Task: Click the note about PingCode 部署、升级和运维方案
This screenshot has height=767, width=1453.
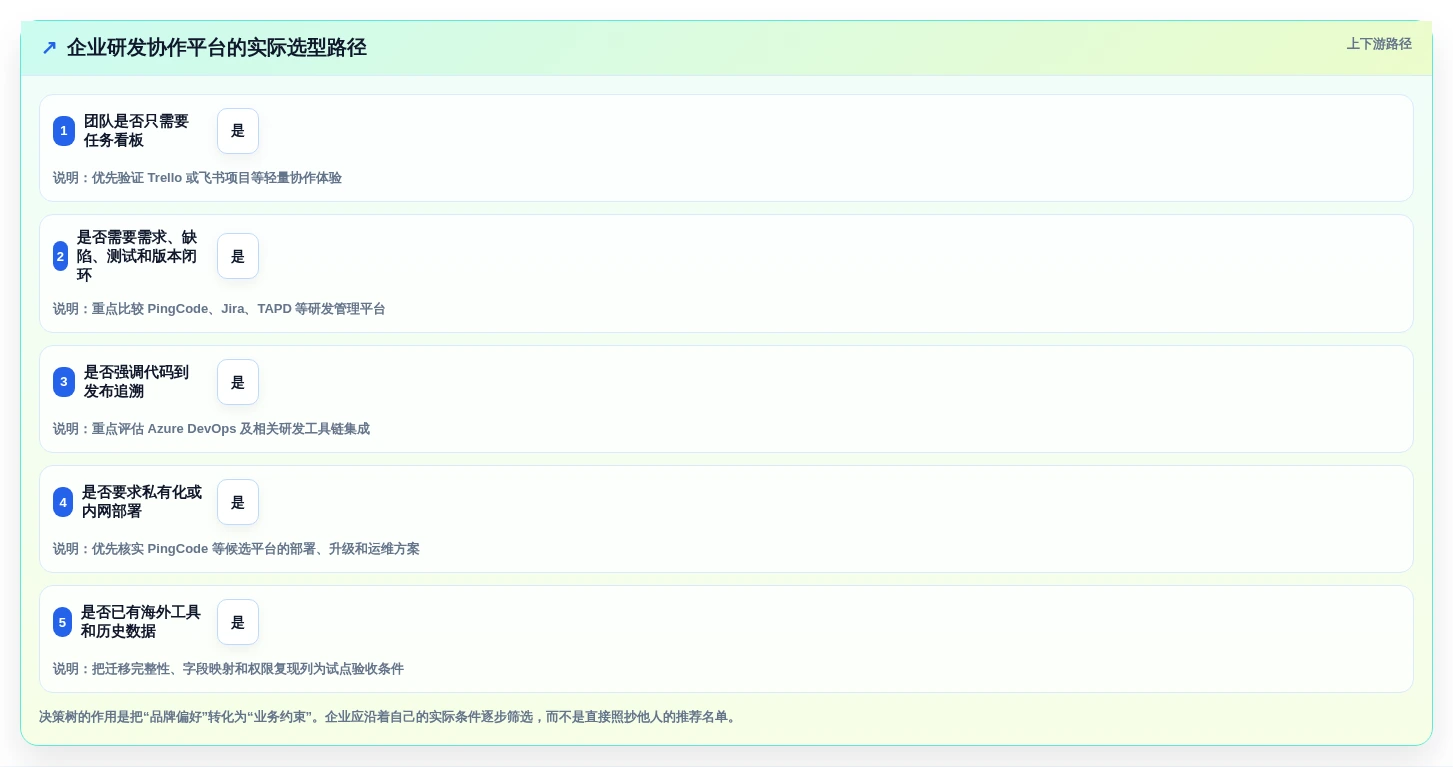Action: [236, 549]
